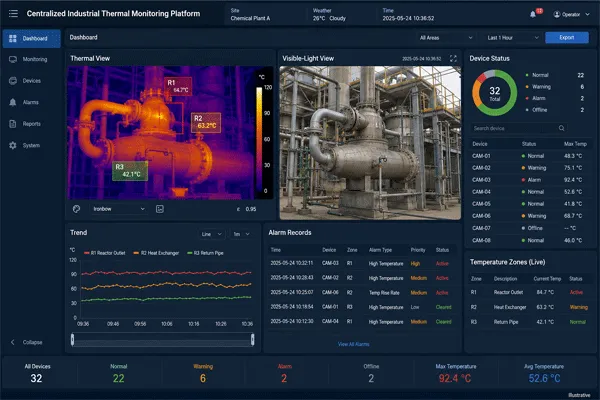
Task: Select the R2 region label on thermal image
Action: point(206,122)
